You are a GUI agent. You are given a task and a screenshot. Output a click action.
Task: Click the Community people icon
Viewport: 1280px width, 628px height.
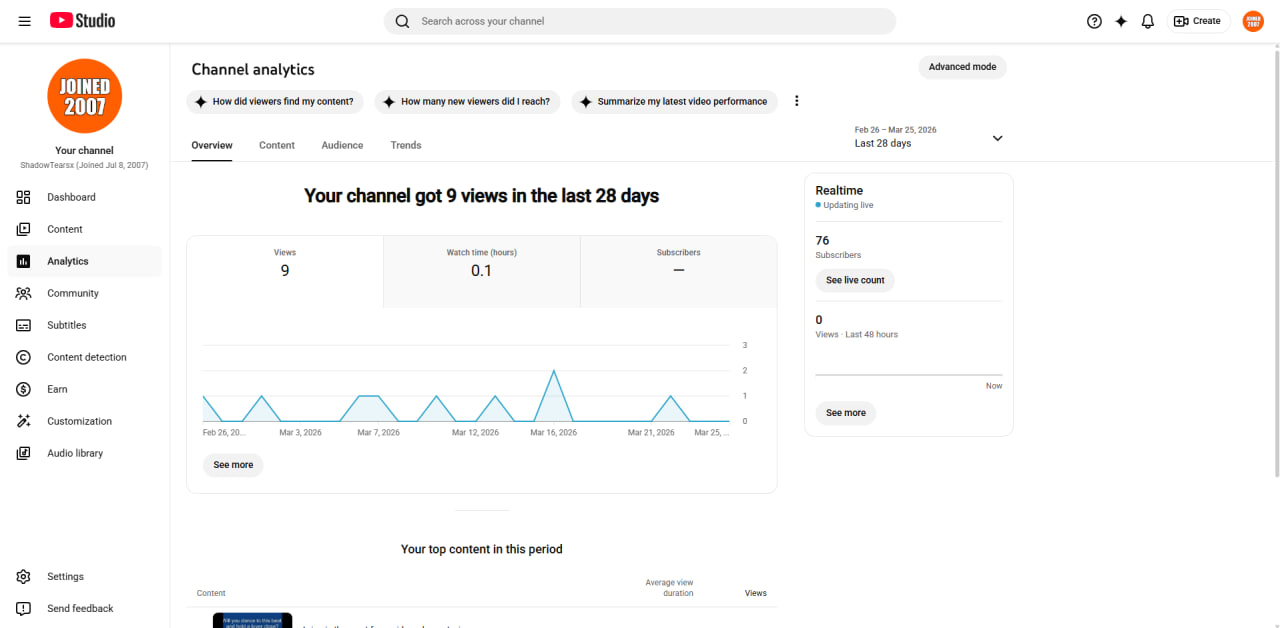(x=24, y=293)
